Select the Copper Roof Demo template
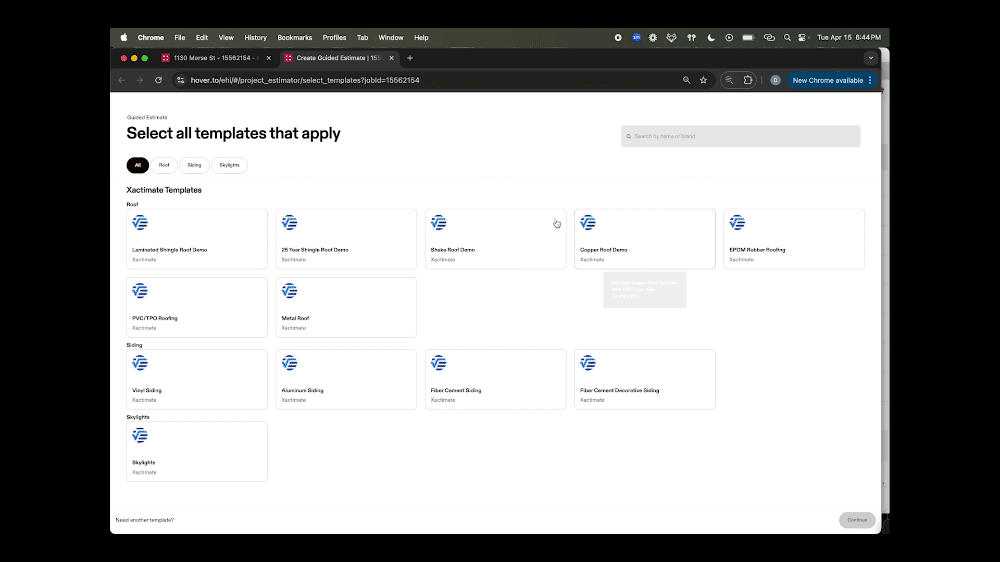Image resolution: width=1000 pixels, height=562 pixels. pos(644,239)
